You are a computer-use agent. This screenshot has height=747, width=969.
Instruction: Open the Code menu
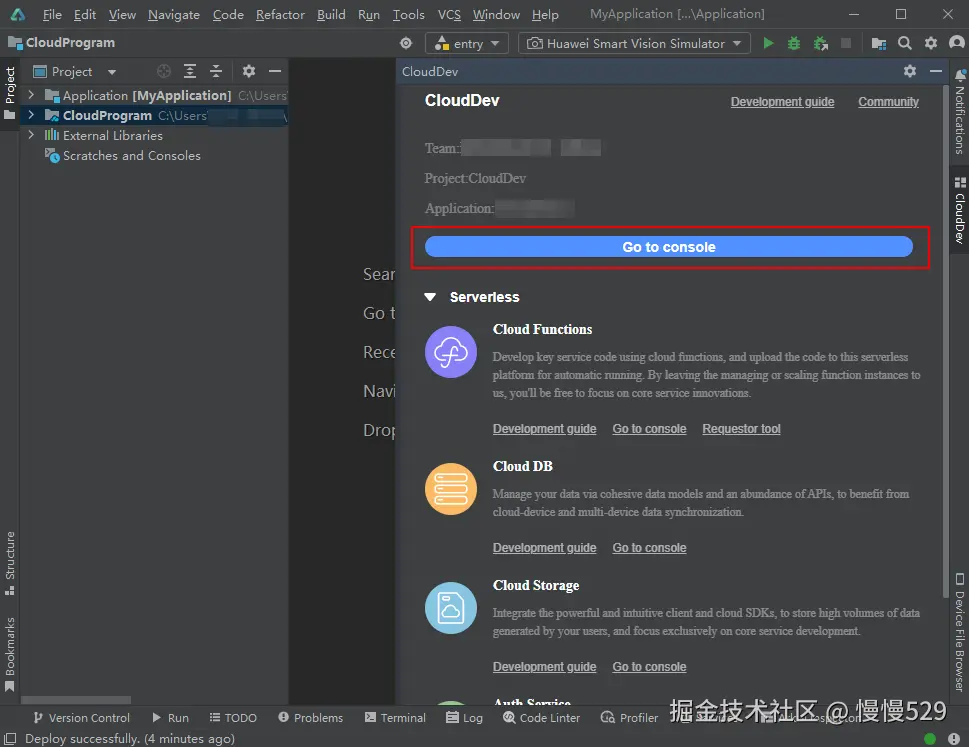228,14
